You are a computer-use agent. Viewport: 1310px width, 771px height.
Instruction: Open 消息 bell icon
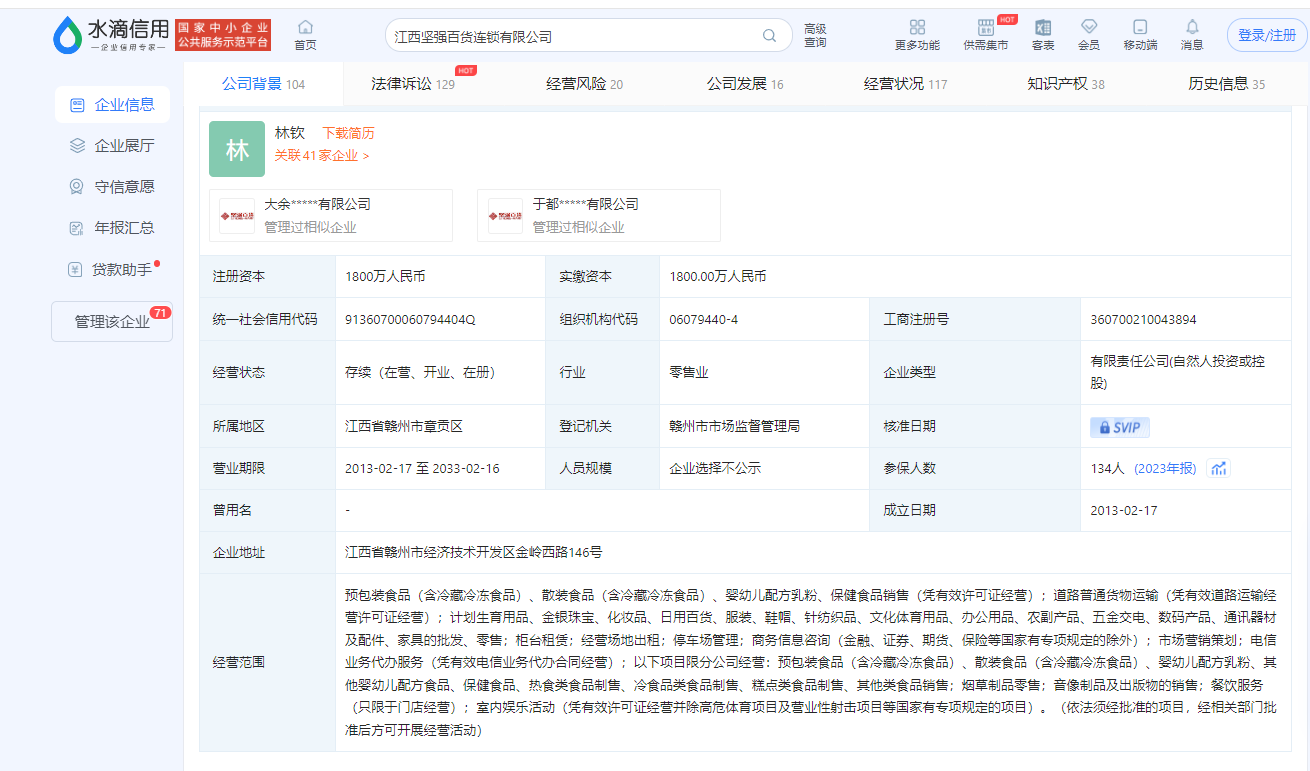click(x=1192, y=27)
